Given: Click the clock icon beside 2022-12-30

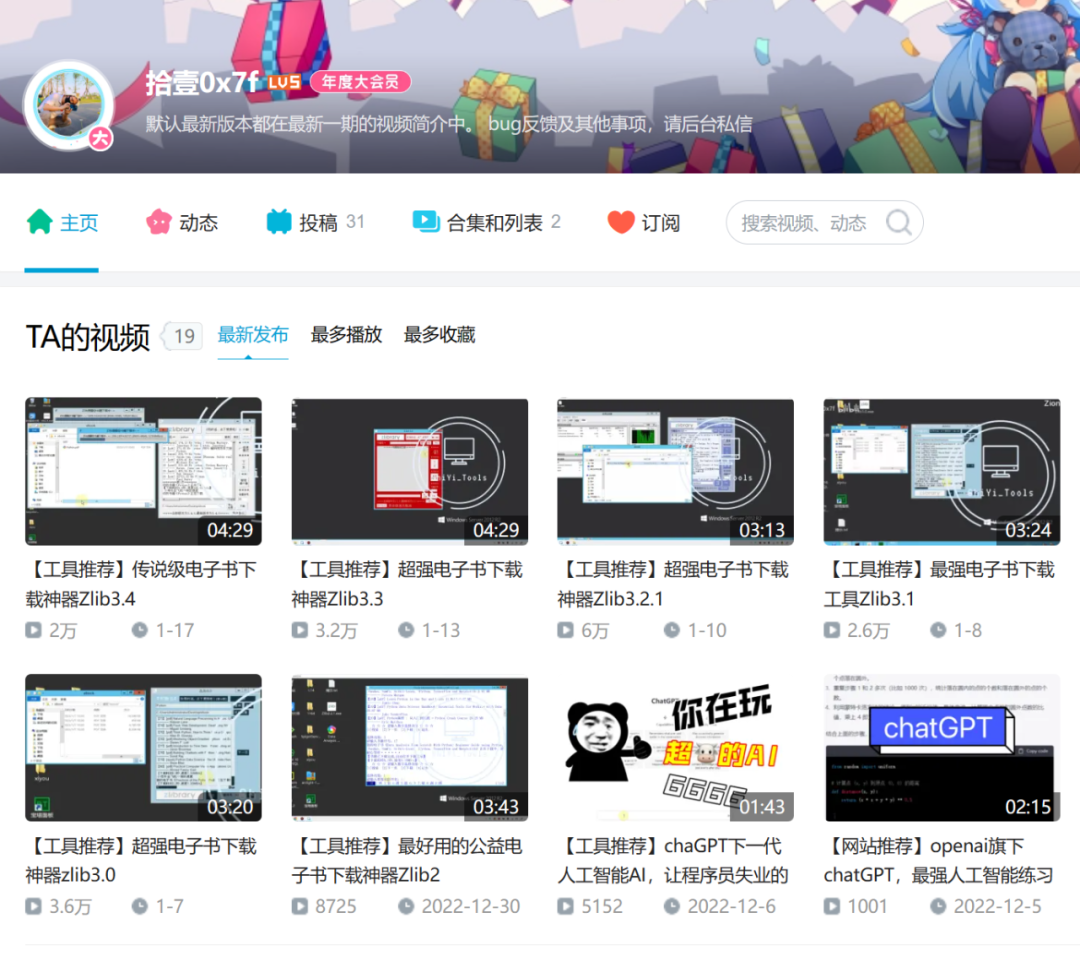Looking at the screenshot, I should coord(406,906).
